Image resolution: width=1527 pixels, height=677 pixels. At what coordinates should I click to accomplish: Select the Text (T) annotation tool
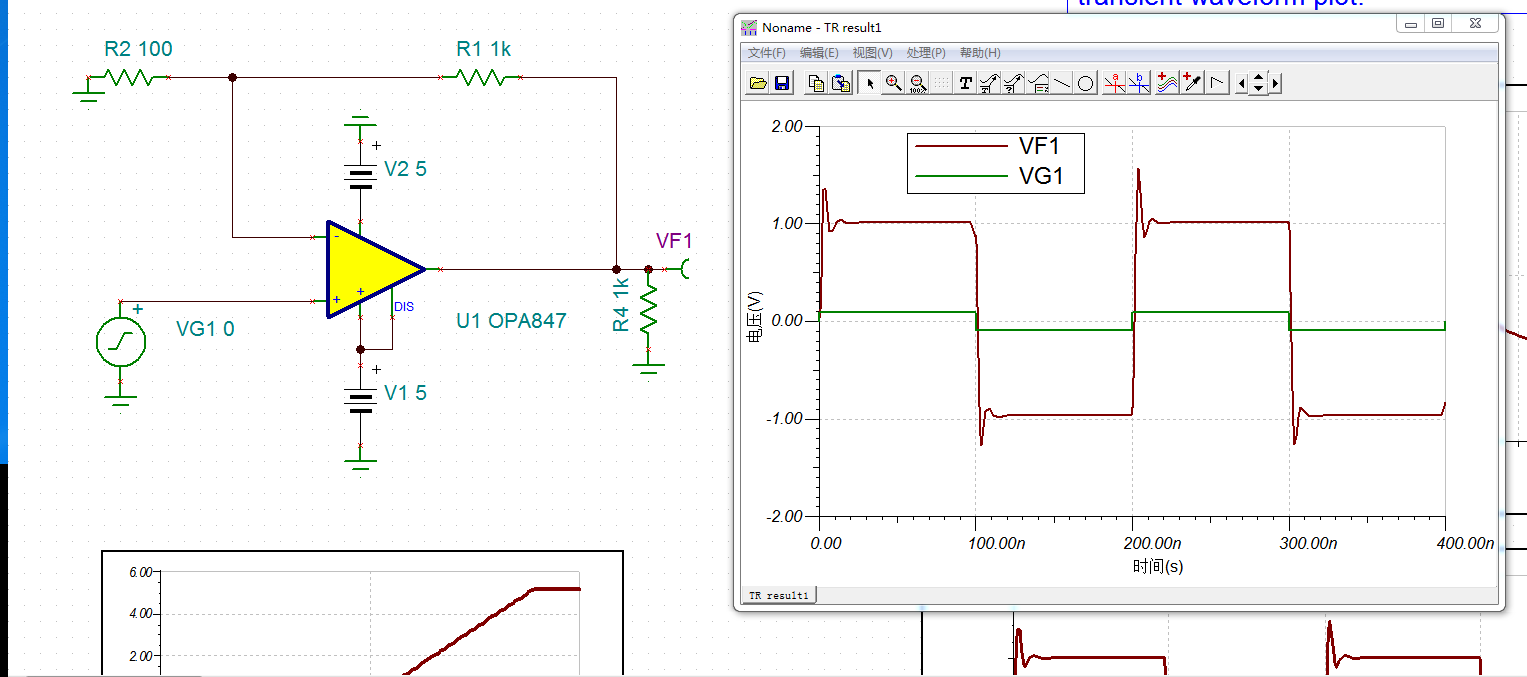click(966, 83)
